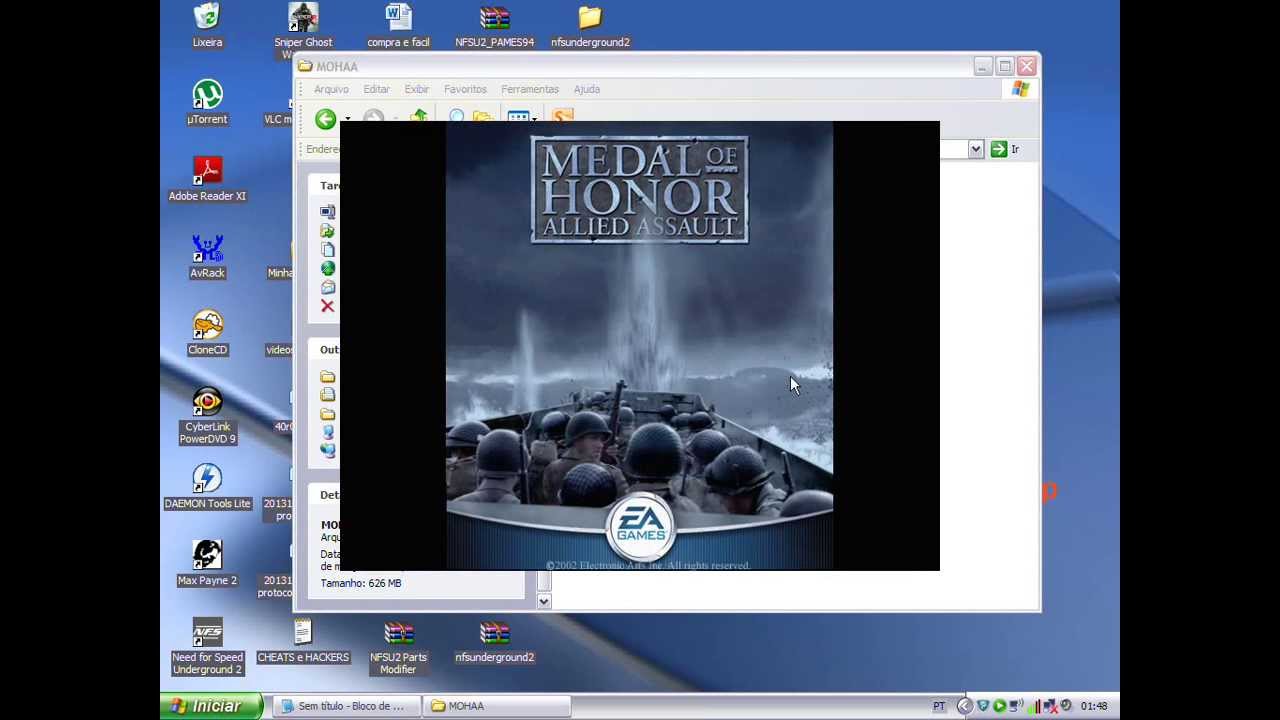Click the globe publish-to-web task icon
This screenshot has height=720, width=1280.
(327, 268)
